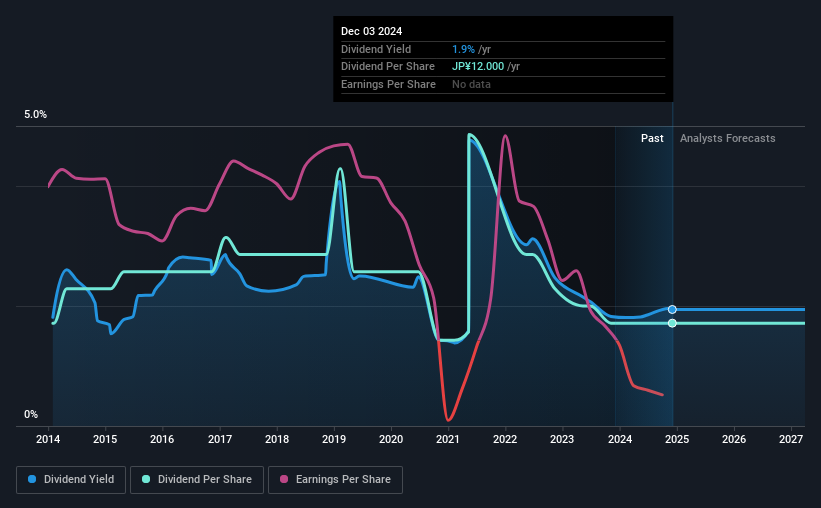
Task: Toggle the Dividend Per Share legend button
Action: tap(197, 480)
